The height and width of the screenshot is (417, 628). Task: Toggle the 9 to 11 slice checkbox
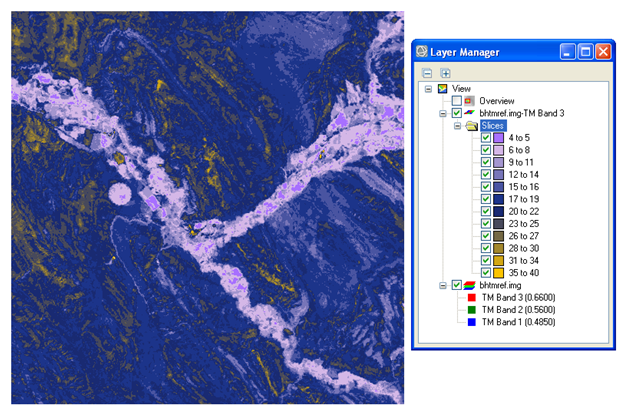pyautogui.click(x=486, y=162)
